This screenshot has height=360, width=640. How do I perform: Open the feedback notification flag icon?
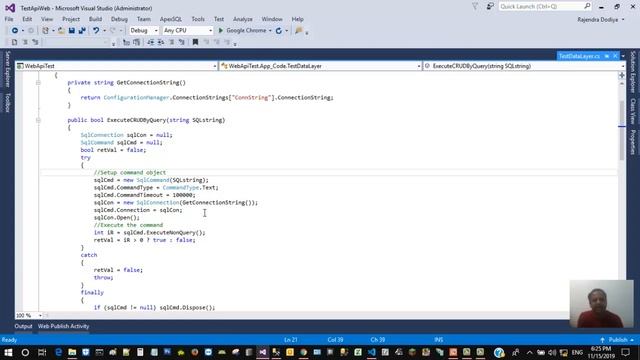(x=490, y=7)
